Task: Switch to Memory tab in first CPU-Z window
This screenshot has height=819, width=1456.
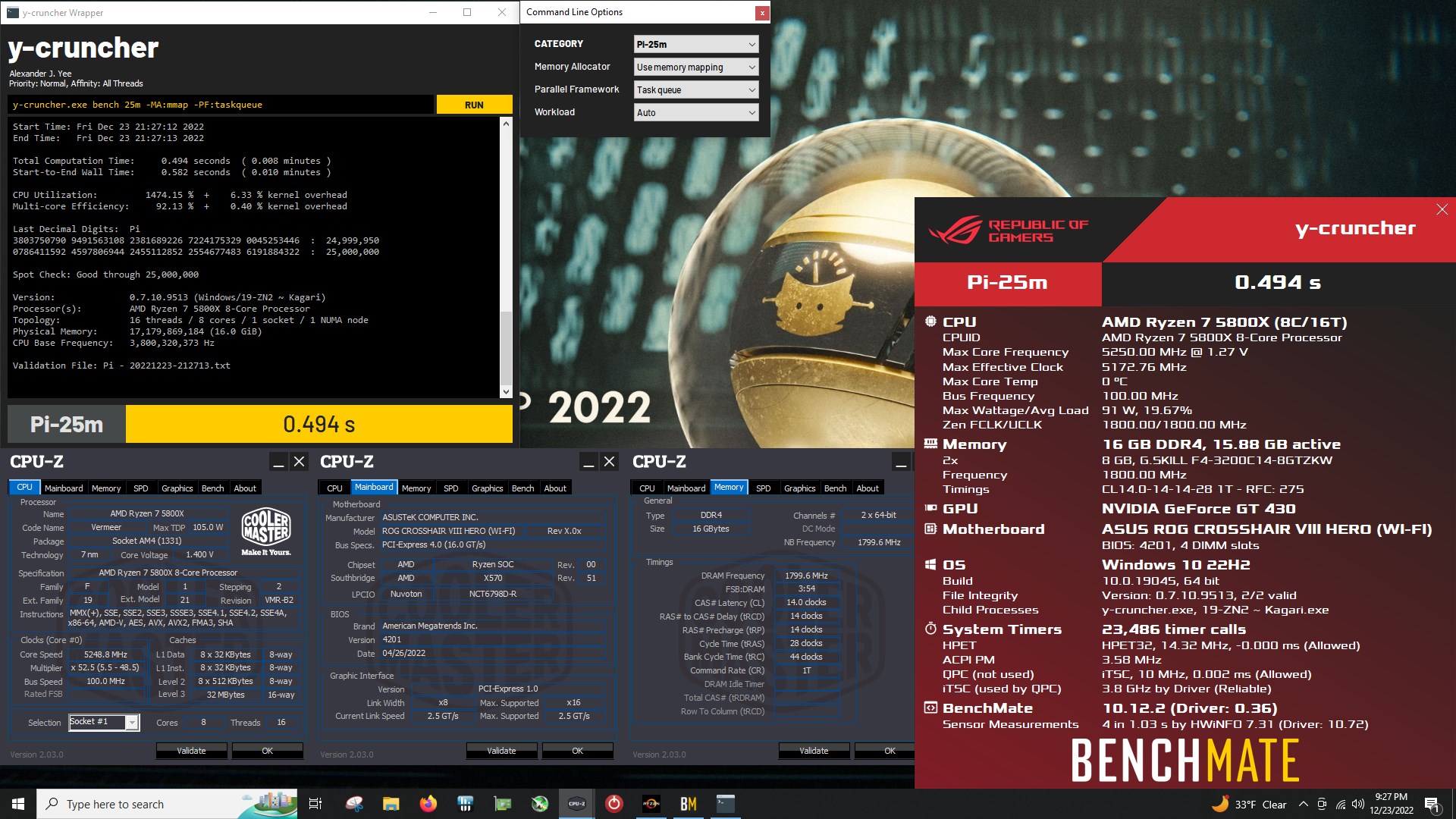Action: click(x=106, y=488)
